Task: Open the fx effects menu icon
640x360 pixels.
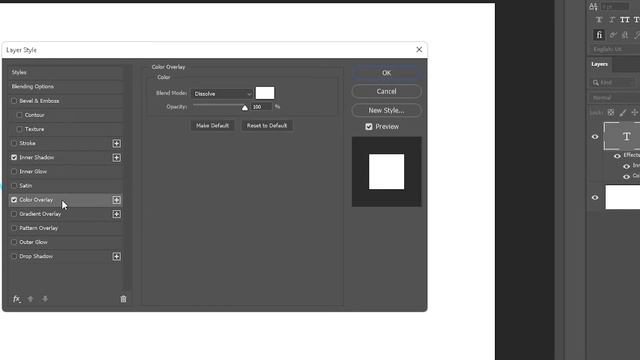Action: pos(16,299)
